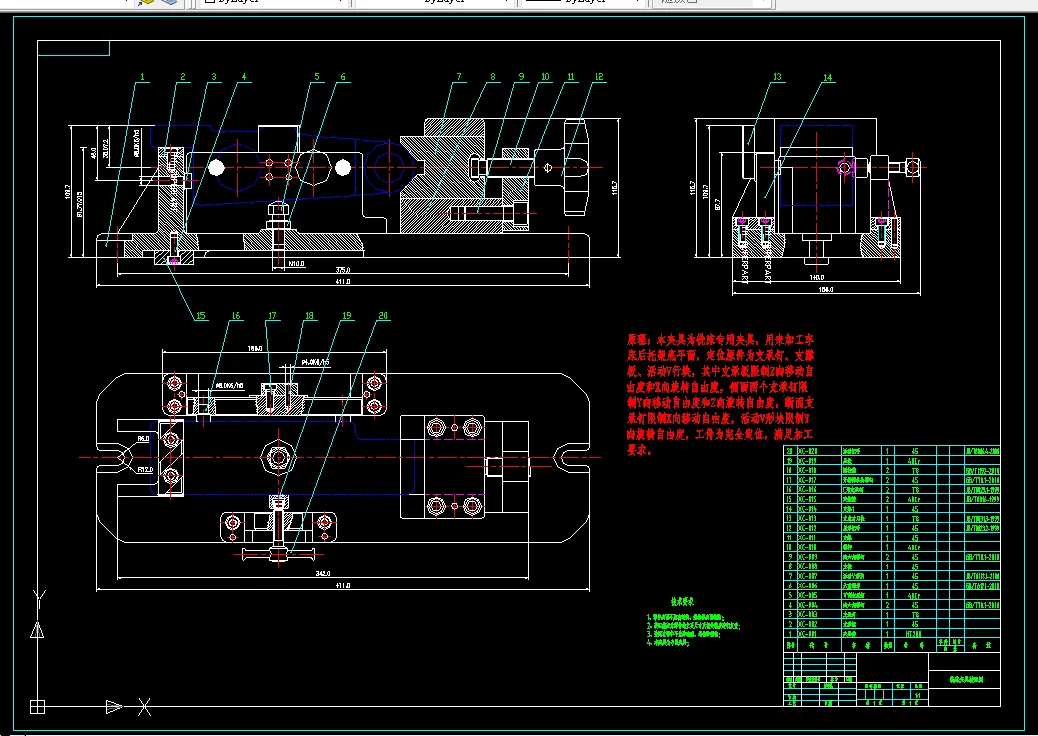
Task: Select balloon number 1 label
Action: coord(142,77)
